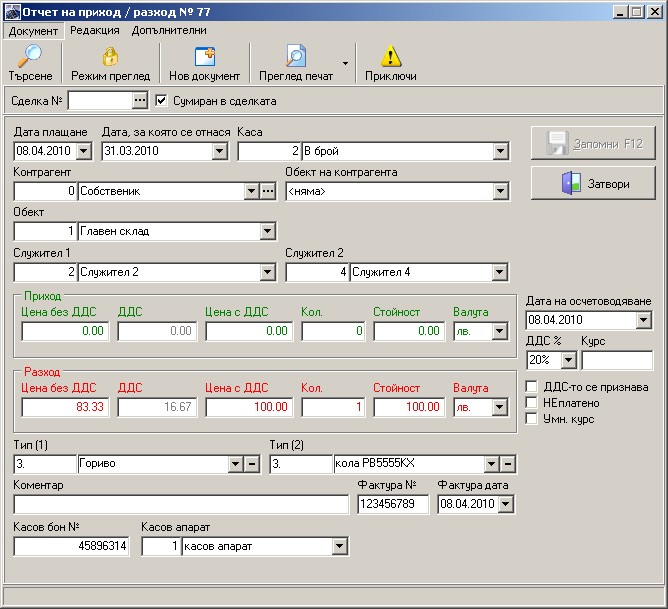The width and height of the screenshot is (668, 609).
Task: Click minus button beside кола PB5555KX
Action: [507, 463]
